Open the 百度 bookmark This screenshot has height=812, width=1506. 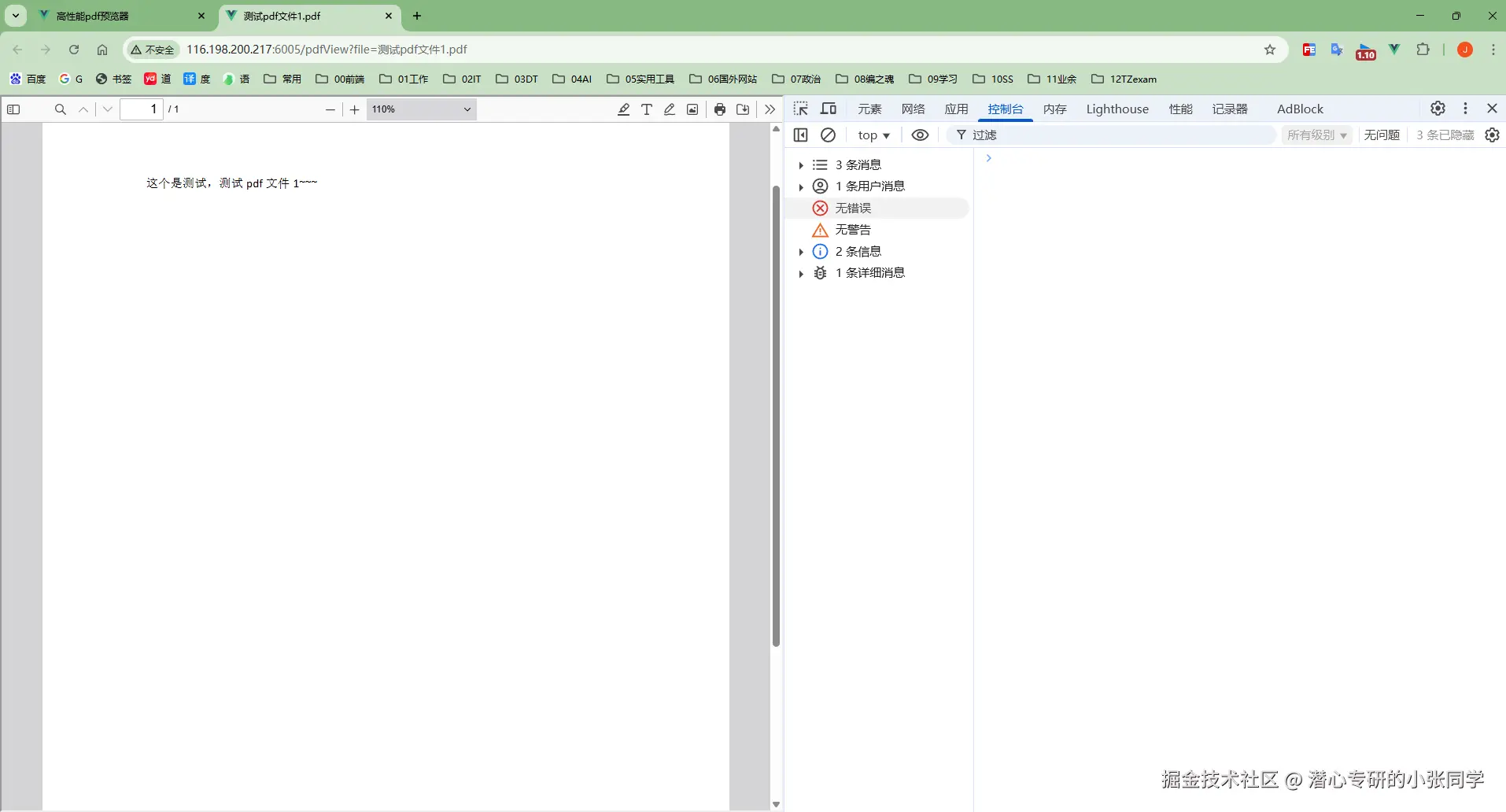click(28, 79)
